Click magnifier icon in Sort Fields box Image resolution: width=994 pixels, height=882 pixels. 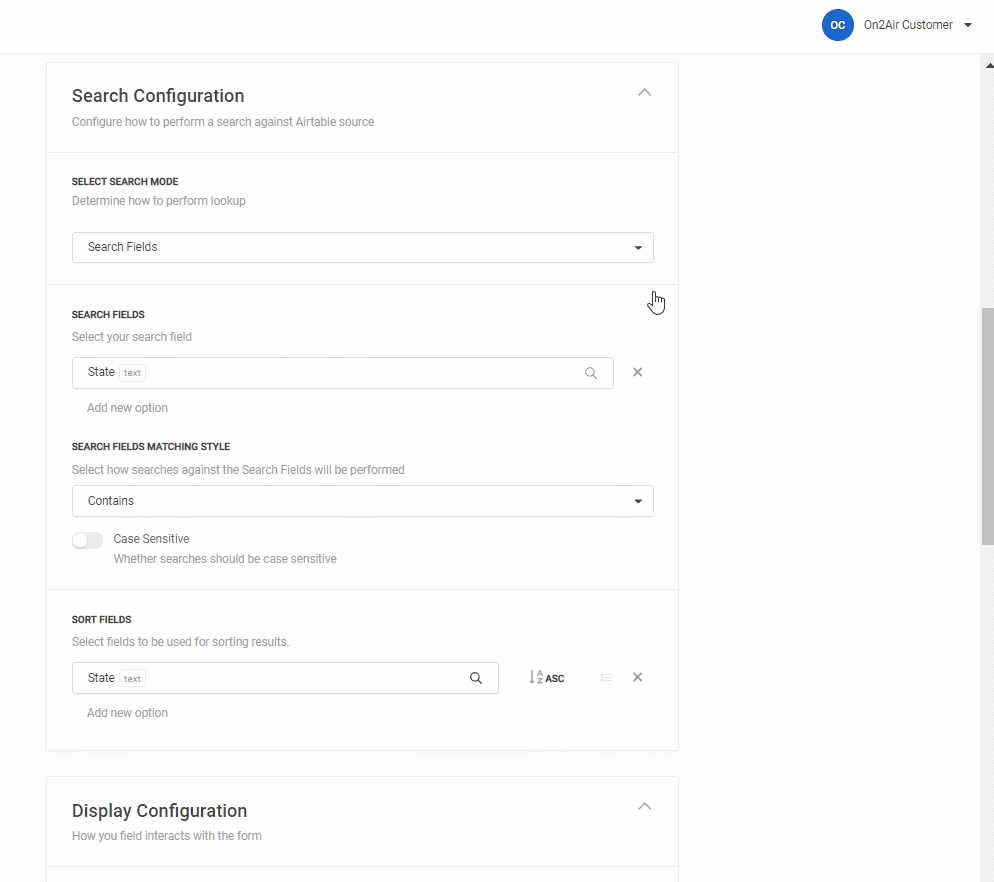coord(476,678)
